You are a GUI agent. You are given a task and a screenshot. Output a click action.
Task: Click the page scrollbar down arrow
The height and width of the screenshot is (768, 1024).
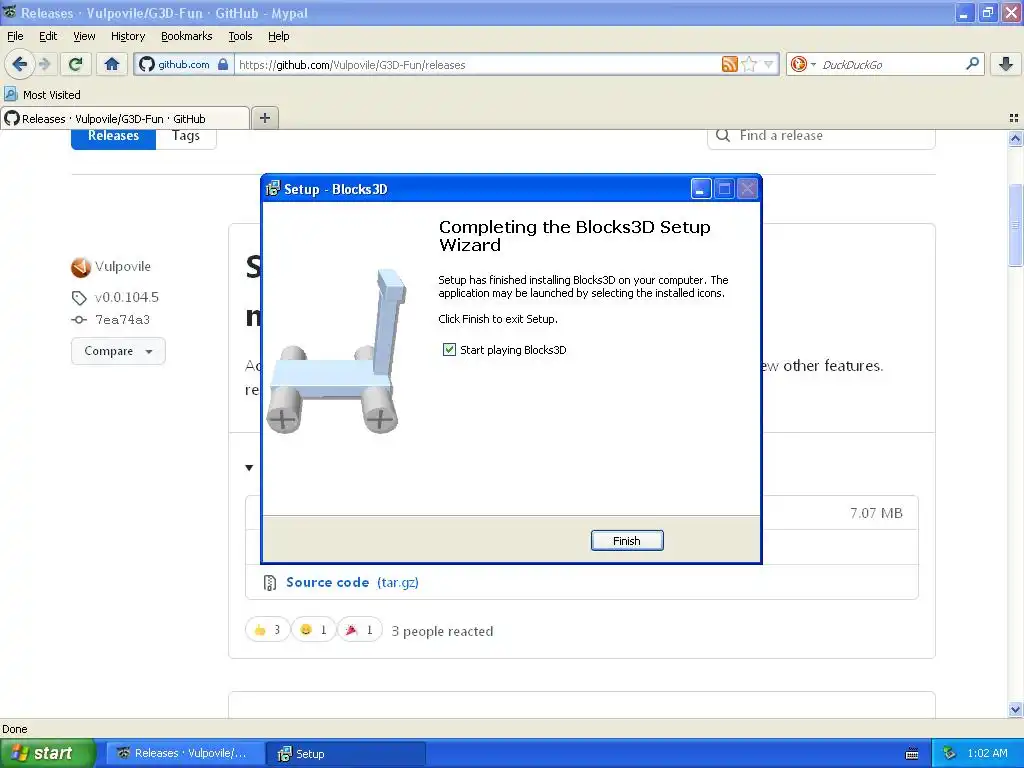click(1015, 709)
